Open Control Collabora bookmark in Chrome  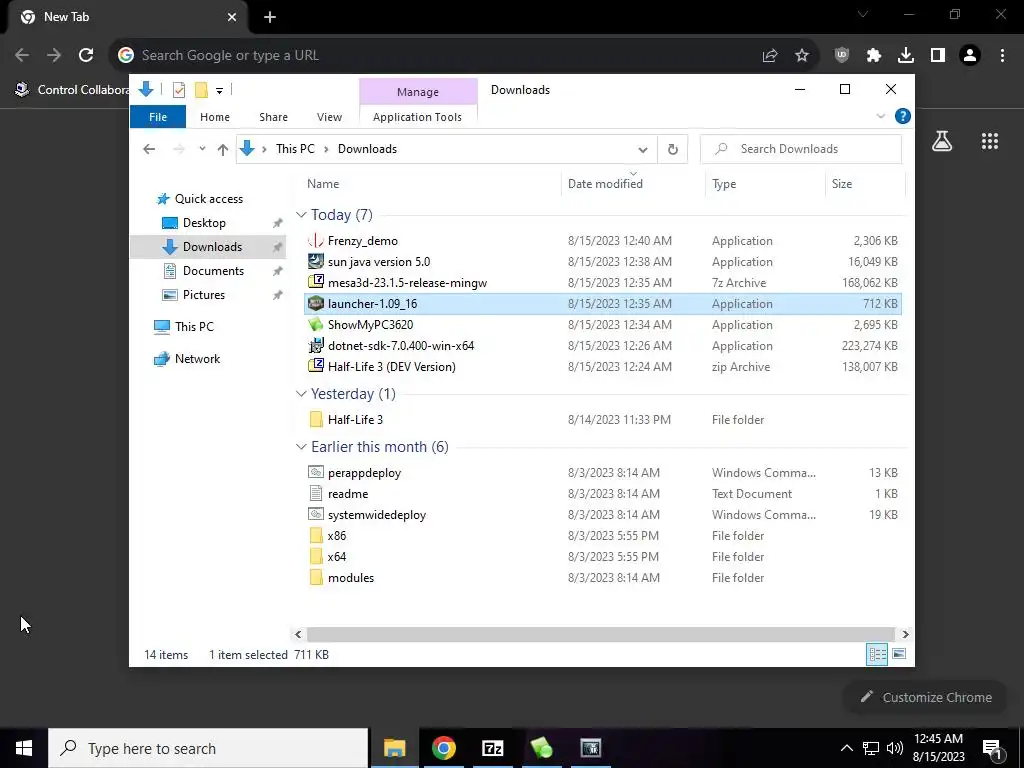pyautogui.click(x=72, y=89)
